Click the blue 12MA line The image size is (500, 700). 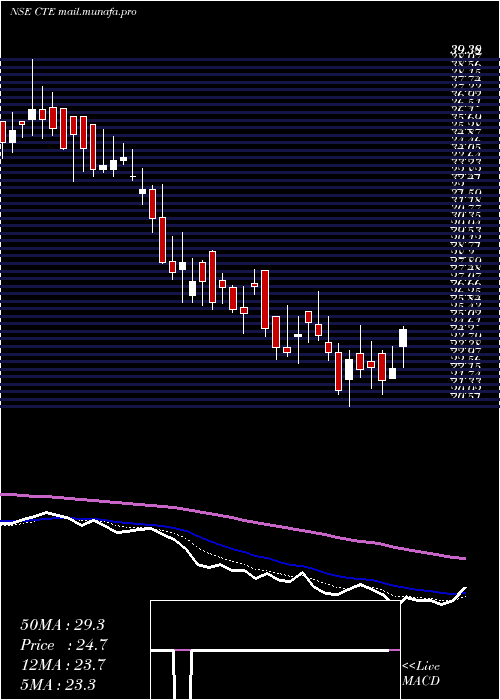pyautogui.click(x=232, y=548)
